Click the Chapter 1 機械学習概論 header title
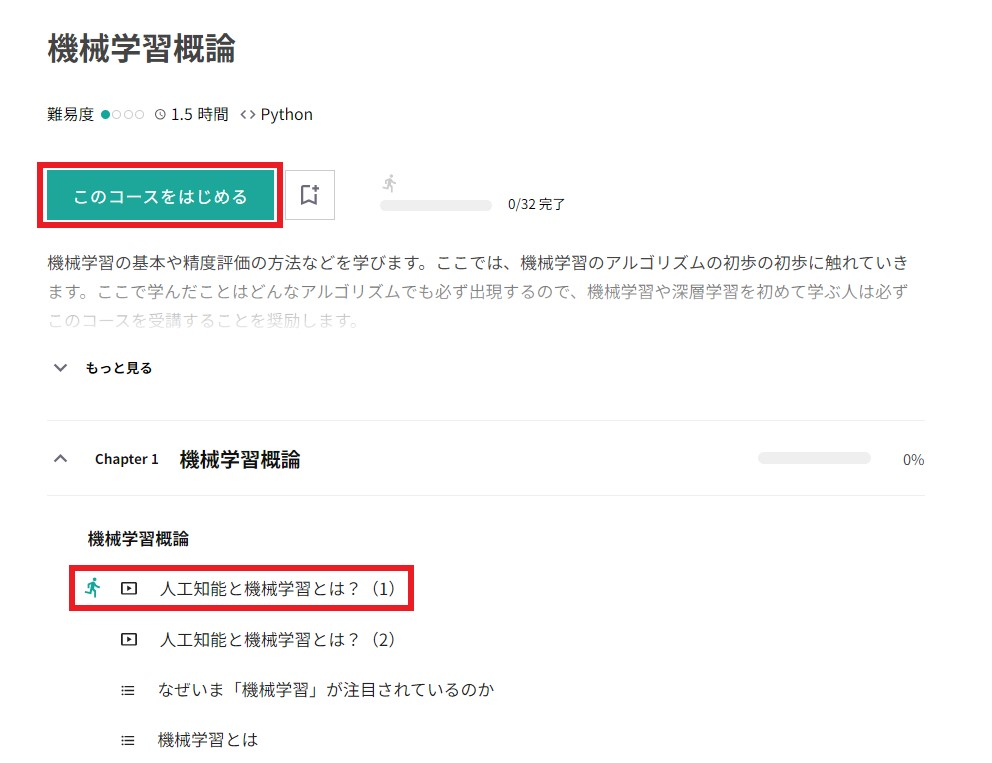This screenshot has width=992, height=763. (240, 459)
